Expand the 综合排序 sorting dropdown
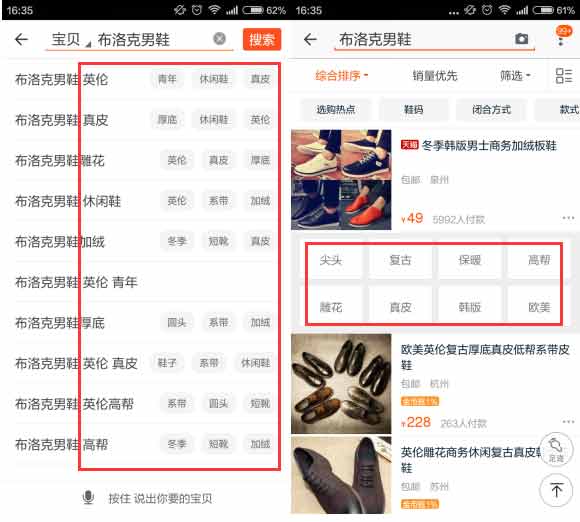This screenshot has width=580, height=522. click(341, 76)
